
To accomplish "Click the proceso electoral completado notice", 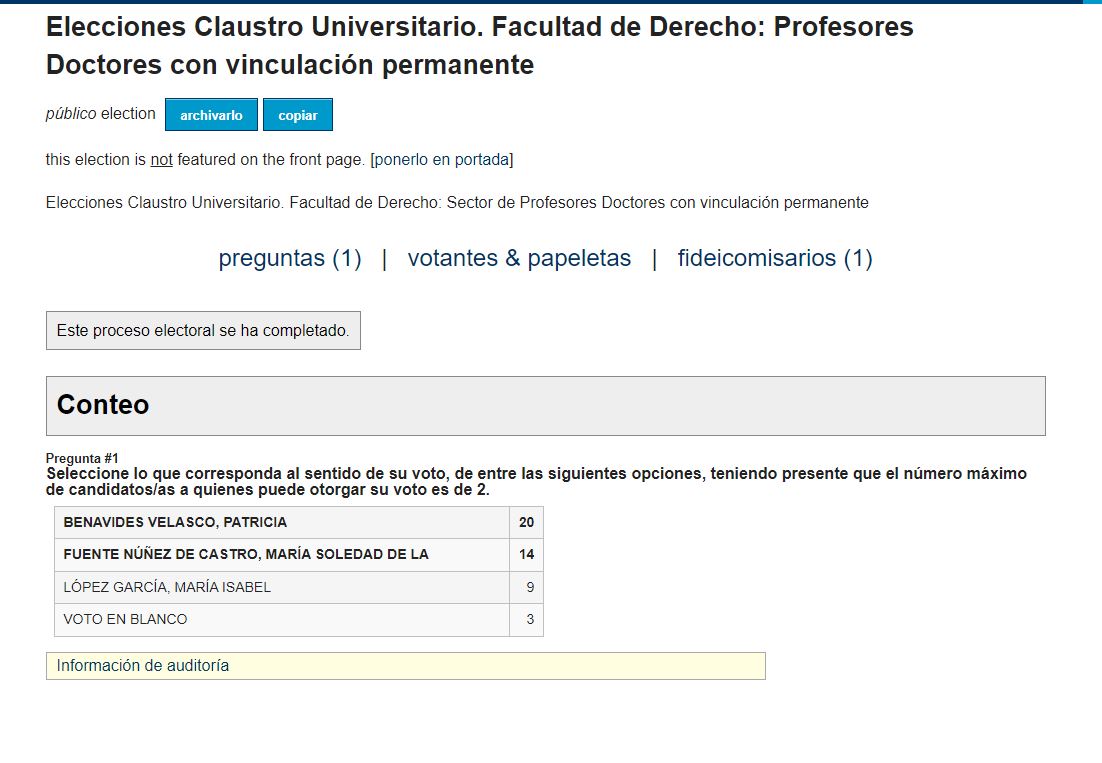I will [203, 330].
